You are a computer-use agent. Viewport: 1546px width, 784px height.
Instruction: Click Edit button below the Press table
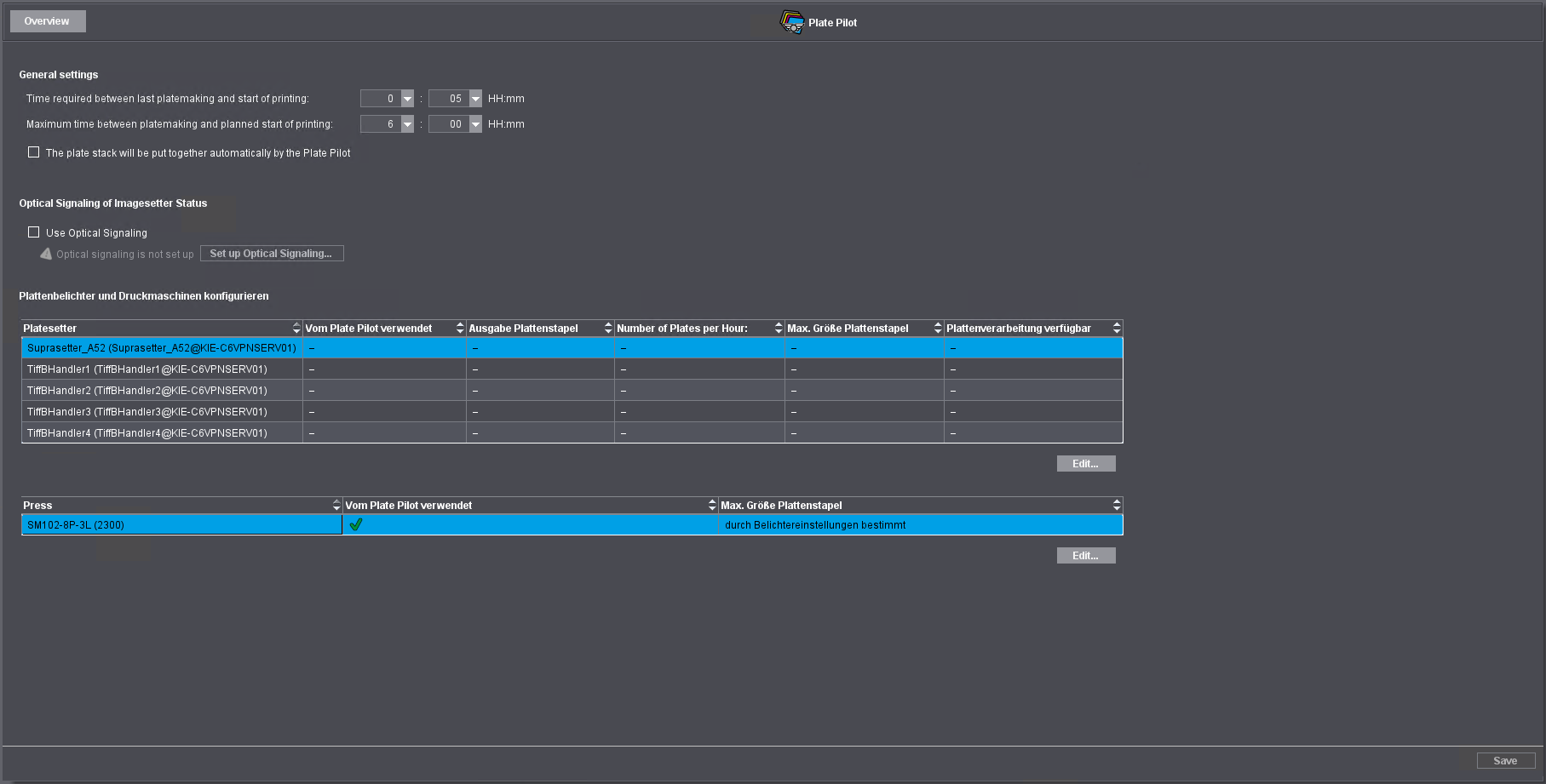coord(1085,556)
